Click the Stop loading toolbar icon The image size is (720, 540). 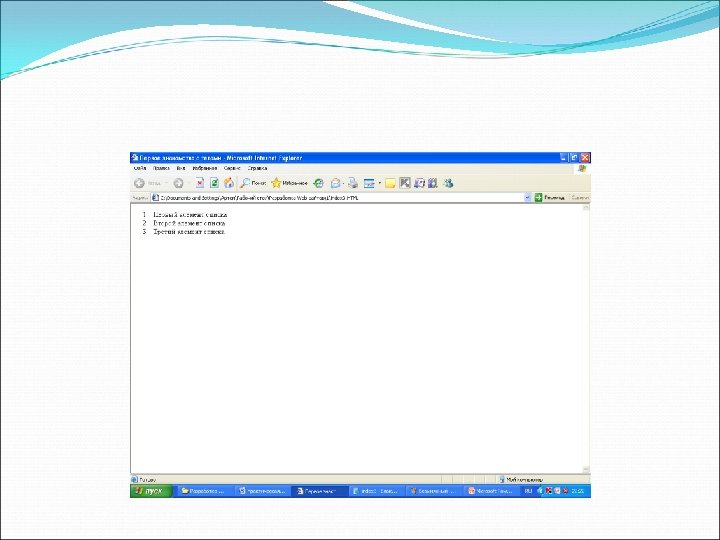pyautogui.click(x=200, y=183)
